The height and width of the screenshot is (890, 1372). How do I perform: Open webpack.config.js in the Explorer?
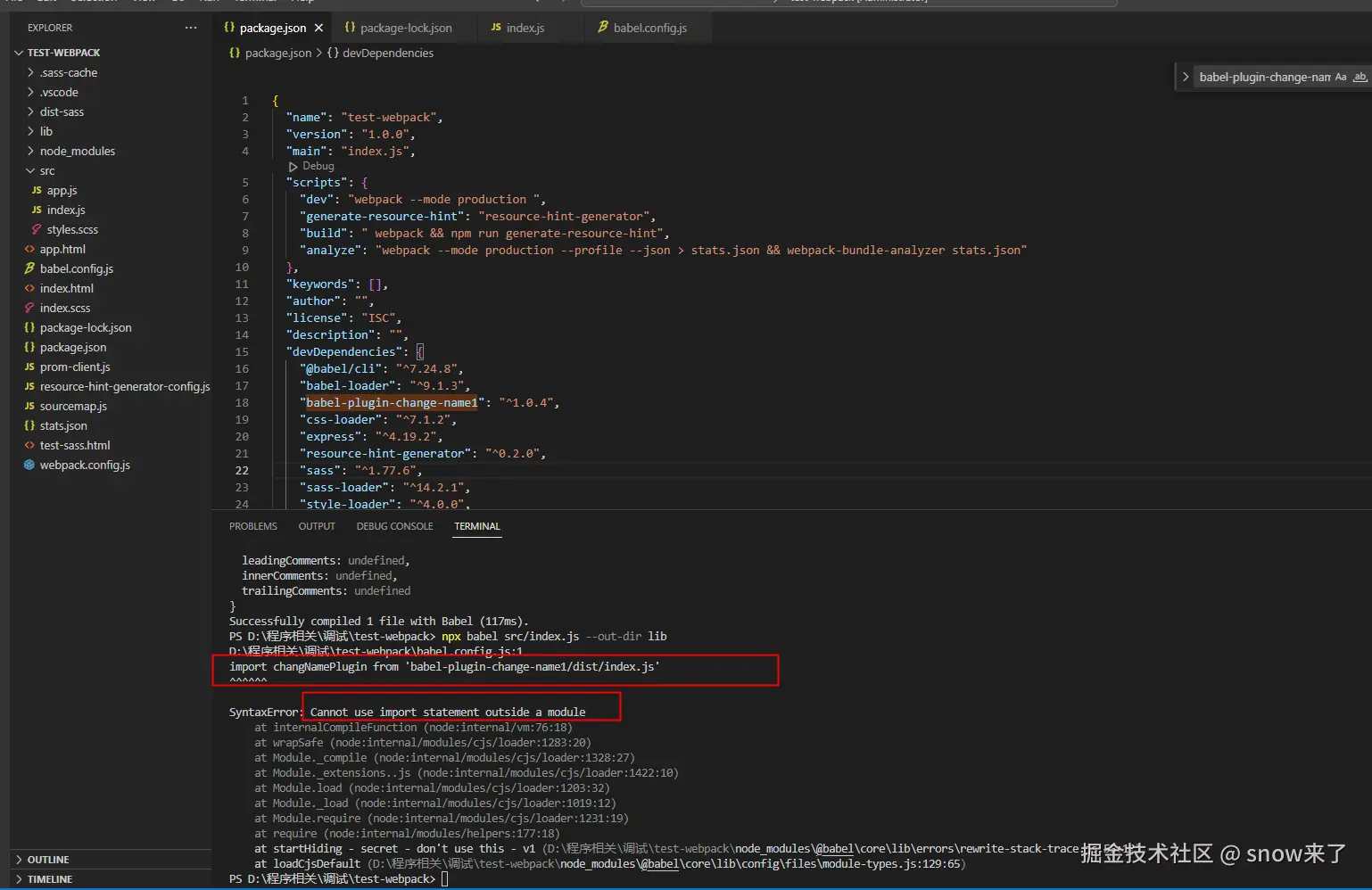[85, 465]
